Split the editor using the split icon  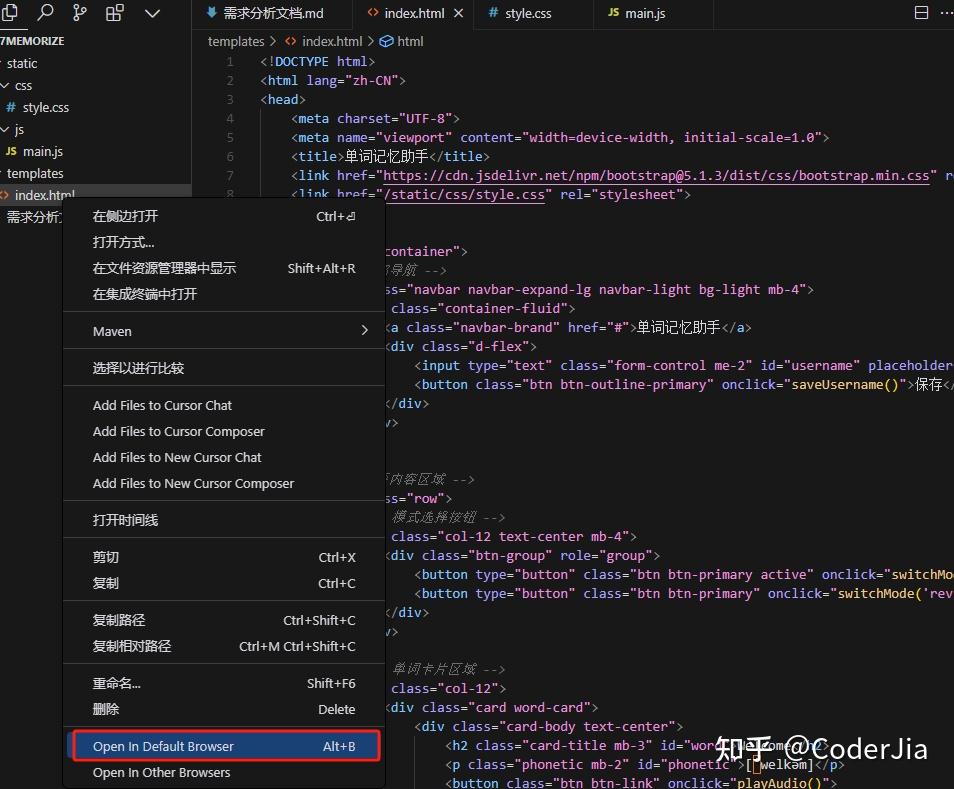(x=920, y=12)
